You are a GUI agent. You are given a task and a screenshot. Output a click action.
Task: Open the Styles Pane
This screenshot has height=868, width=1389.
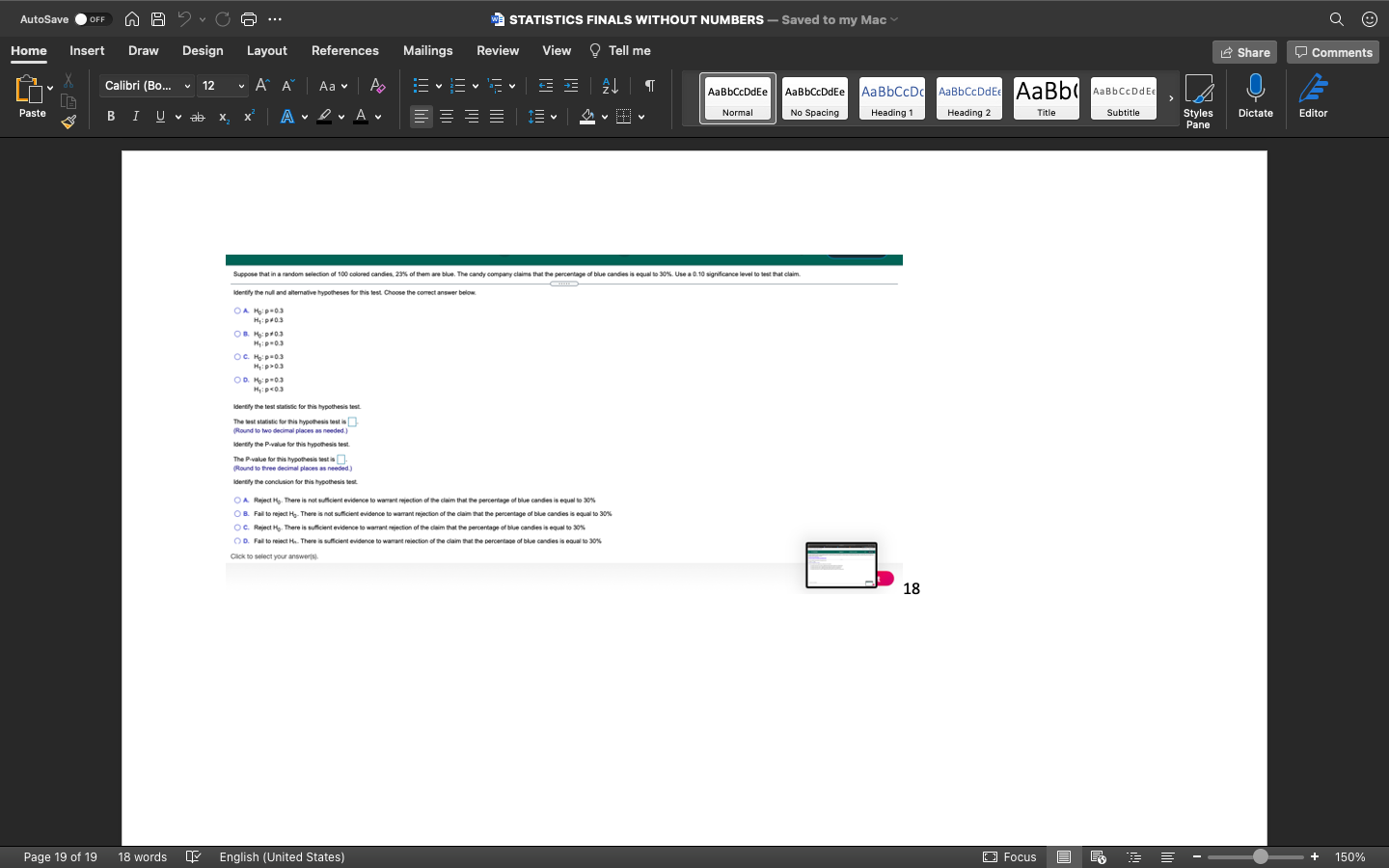pyautogui.click(x=1199, y=96)
